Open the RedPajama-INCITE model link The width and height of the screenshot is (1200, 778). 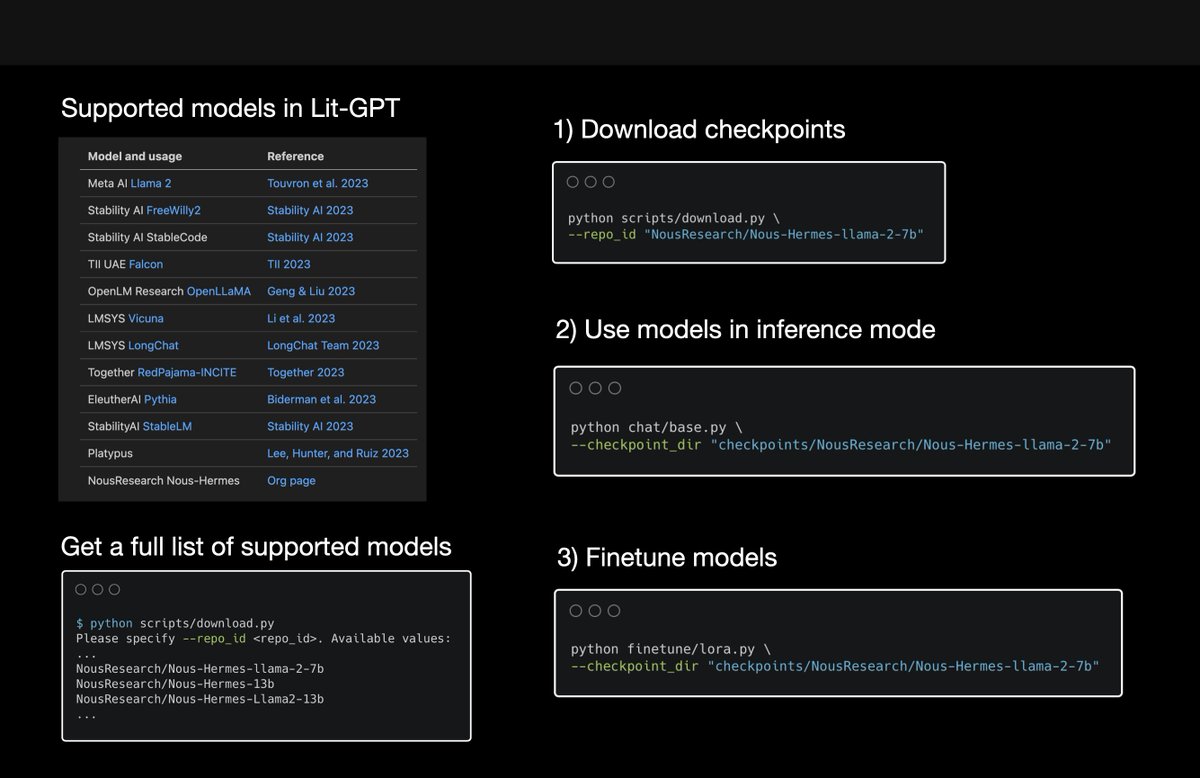[x=187, y=372]
